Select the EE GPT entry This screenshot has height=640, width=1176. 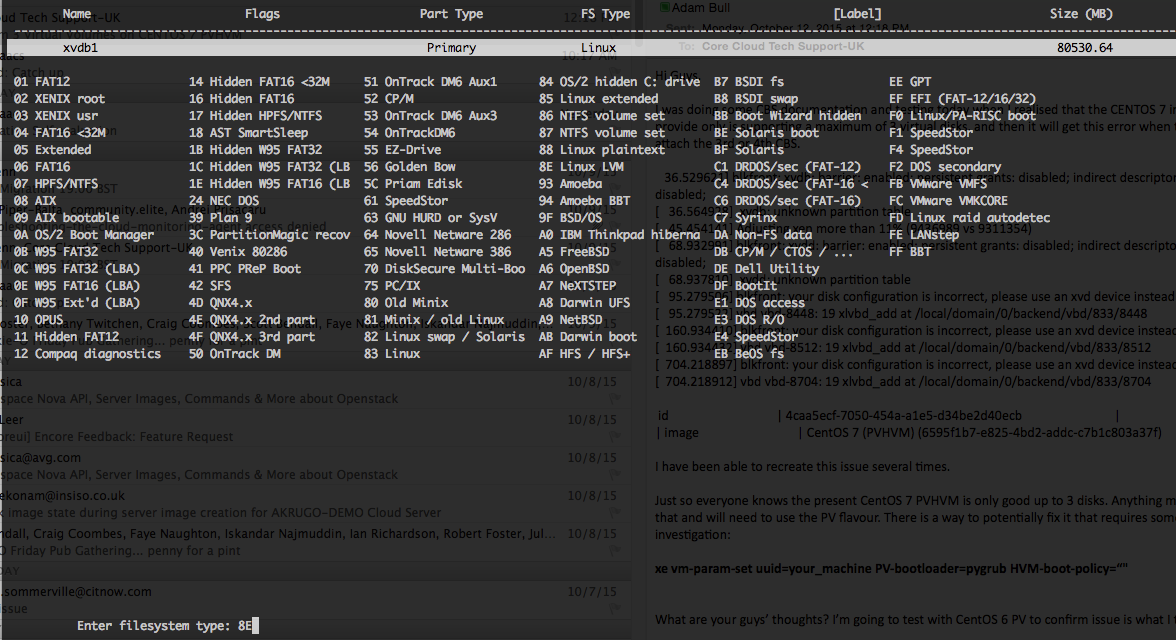tap(910, 82)
